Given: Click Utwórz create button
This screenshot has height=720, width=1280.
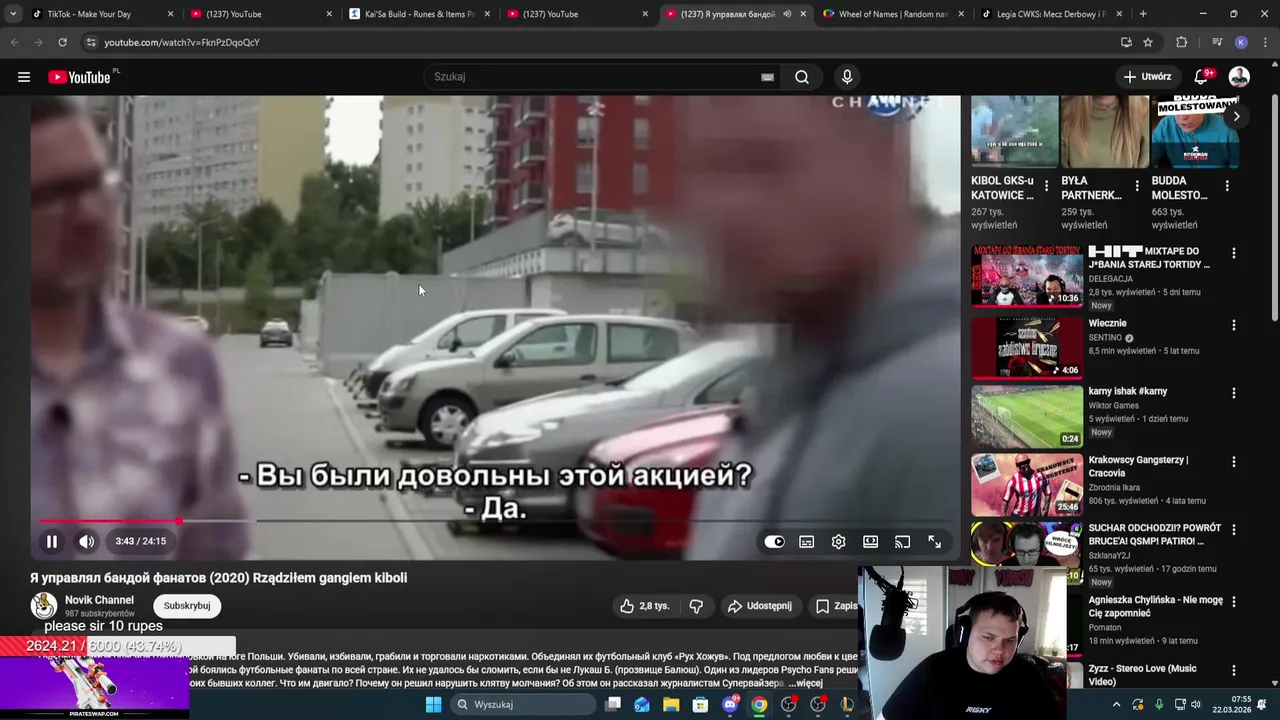Looking at the screenshot, I should [x=1146, y=77].
